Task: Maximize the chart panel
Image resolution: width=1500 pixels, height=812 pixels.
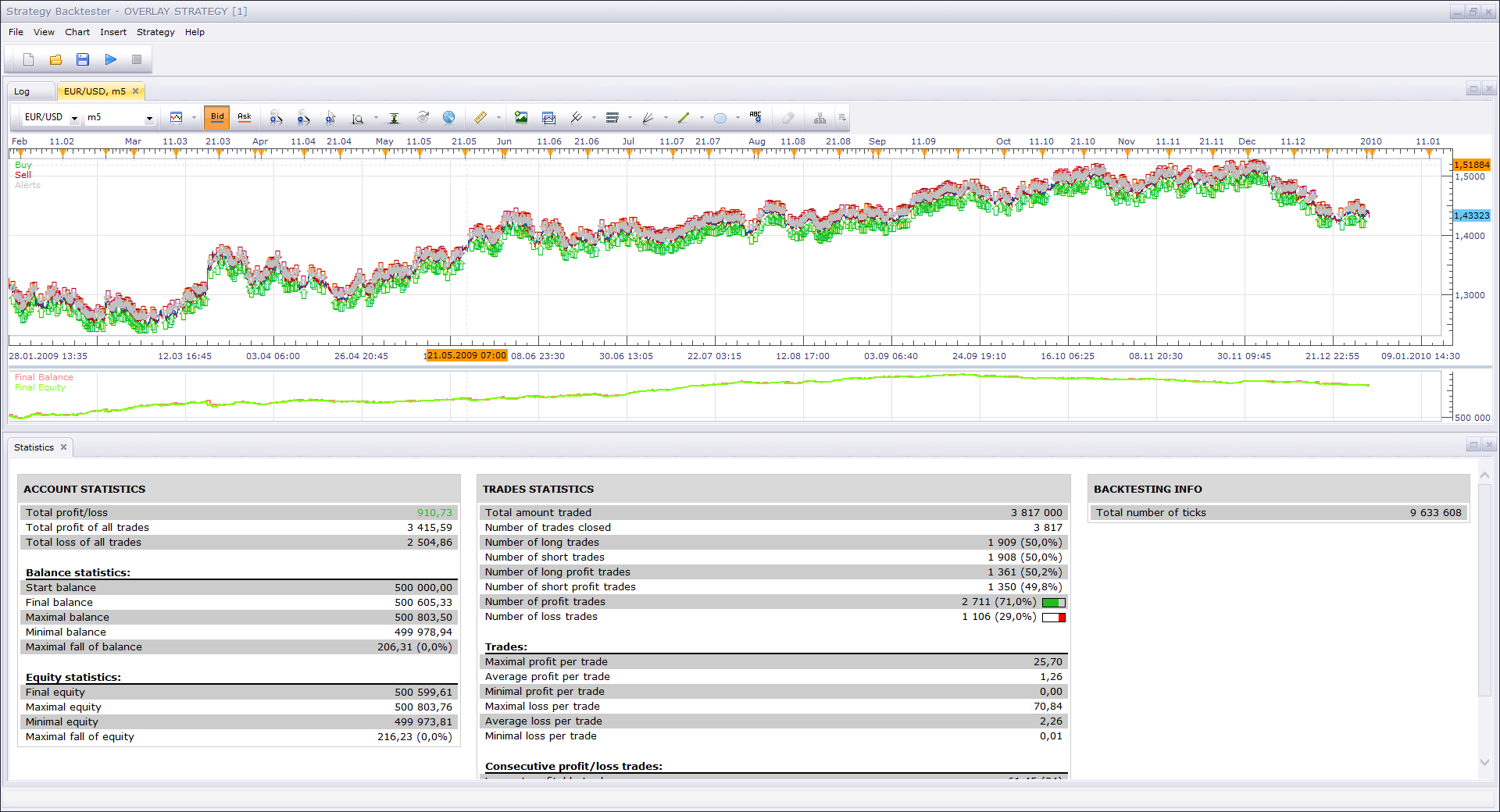Action: point(1473,89)
